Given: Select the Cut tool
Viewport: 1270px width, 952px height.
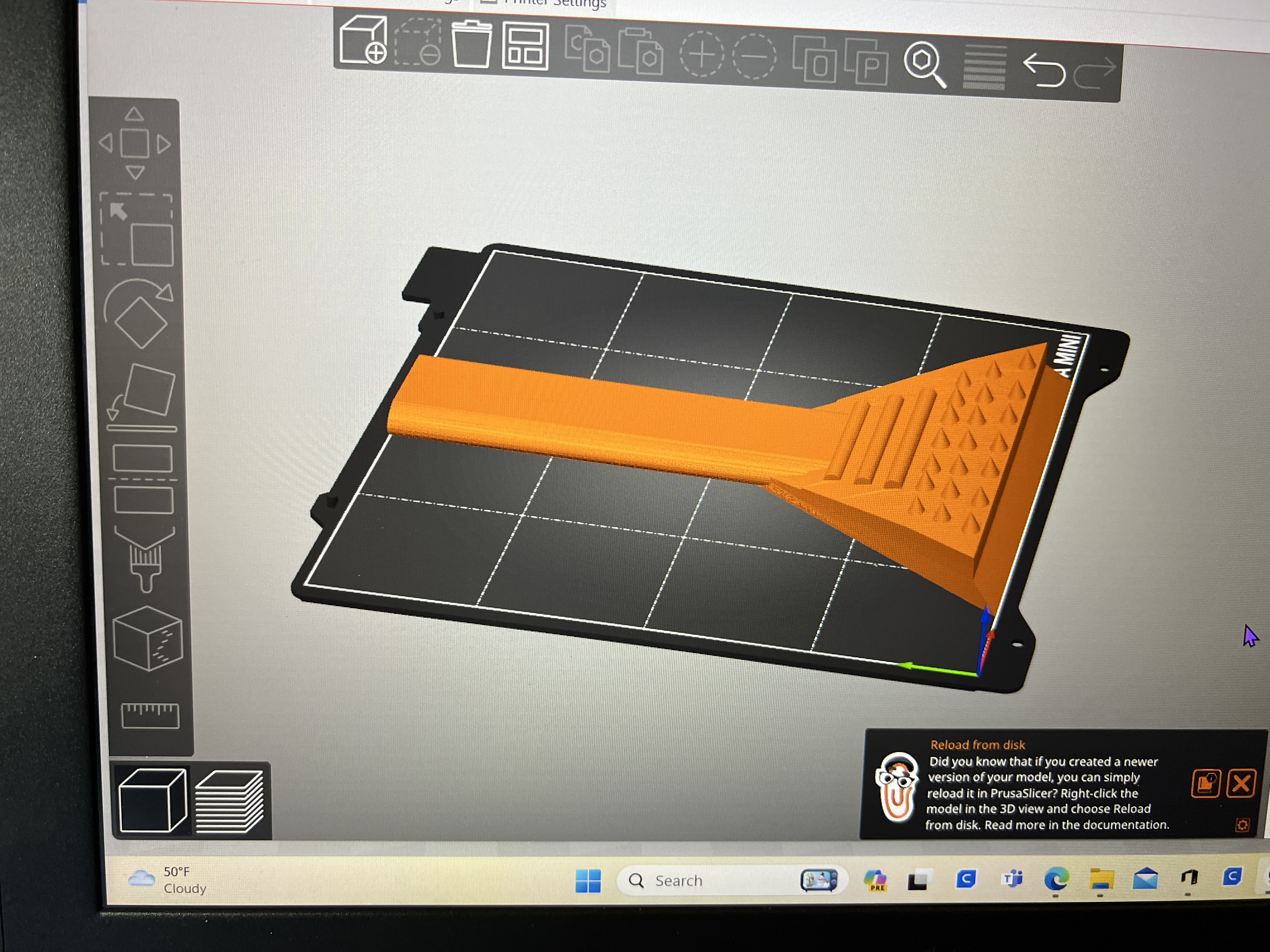Looking at the screenshot, I should point(144,479).
